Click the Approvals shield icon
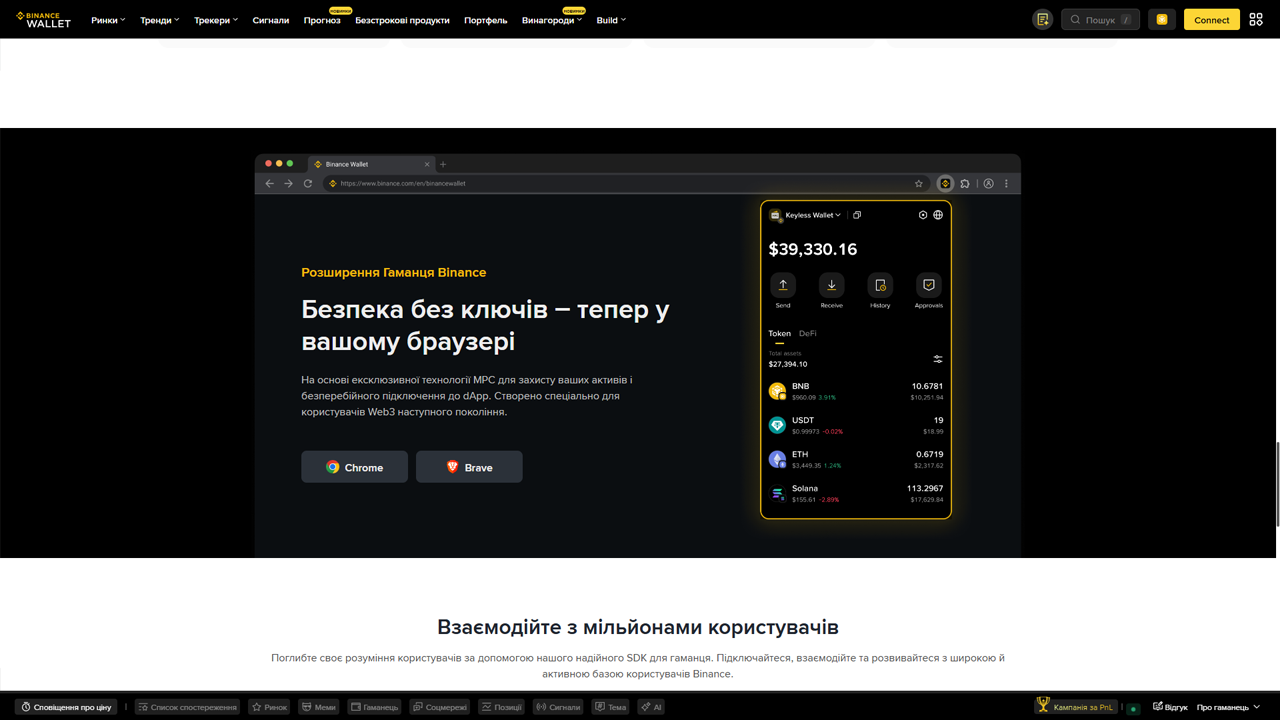The image size is (1280, 720). pyautogui.click(x=929, y=285)
